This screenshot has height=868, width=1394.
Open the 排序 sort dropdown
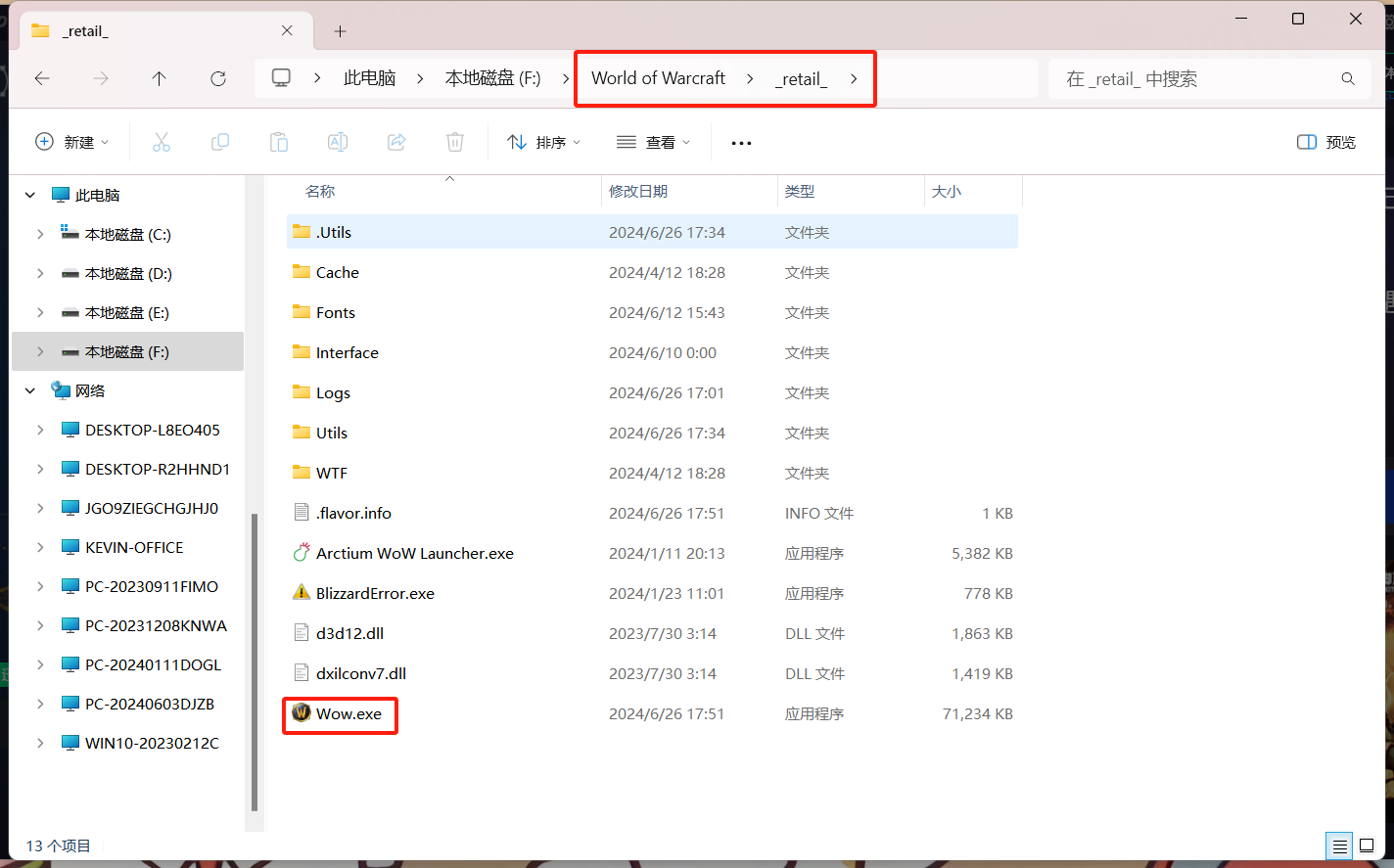click(544, 142)
